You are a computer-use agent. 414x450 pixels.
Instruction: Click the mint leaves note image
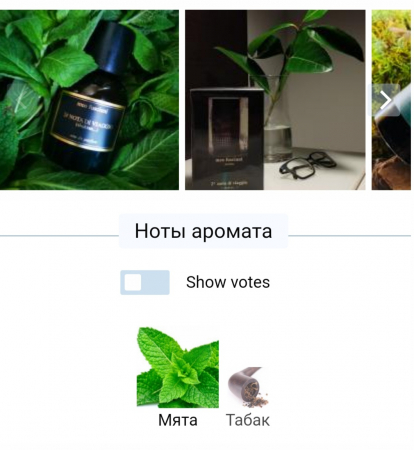click(x=178, y=367)
